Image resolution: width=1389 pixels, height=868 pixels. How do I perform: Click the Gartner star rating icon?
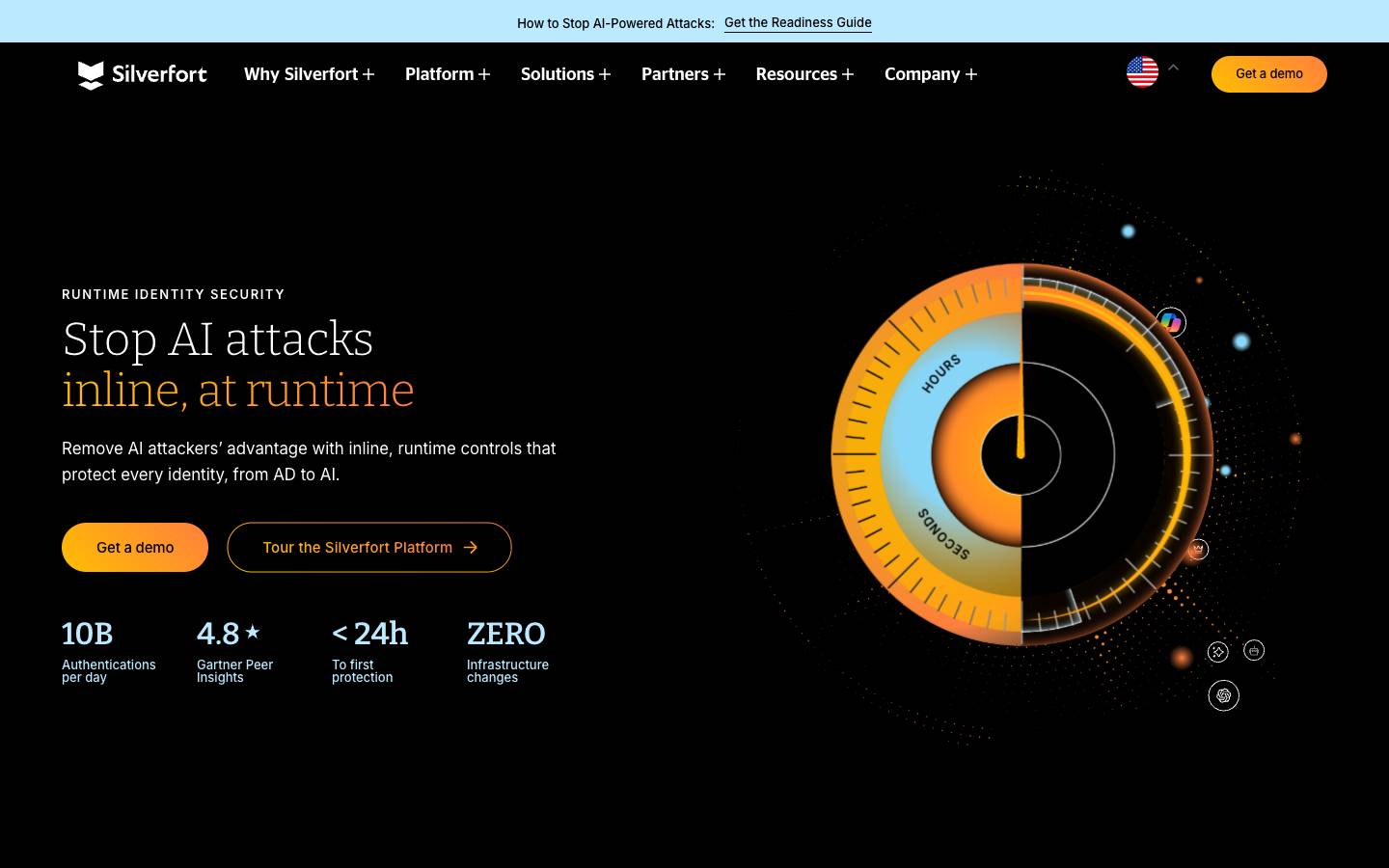[x=253, y=632]
